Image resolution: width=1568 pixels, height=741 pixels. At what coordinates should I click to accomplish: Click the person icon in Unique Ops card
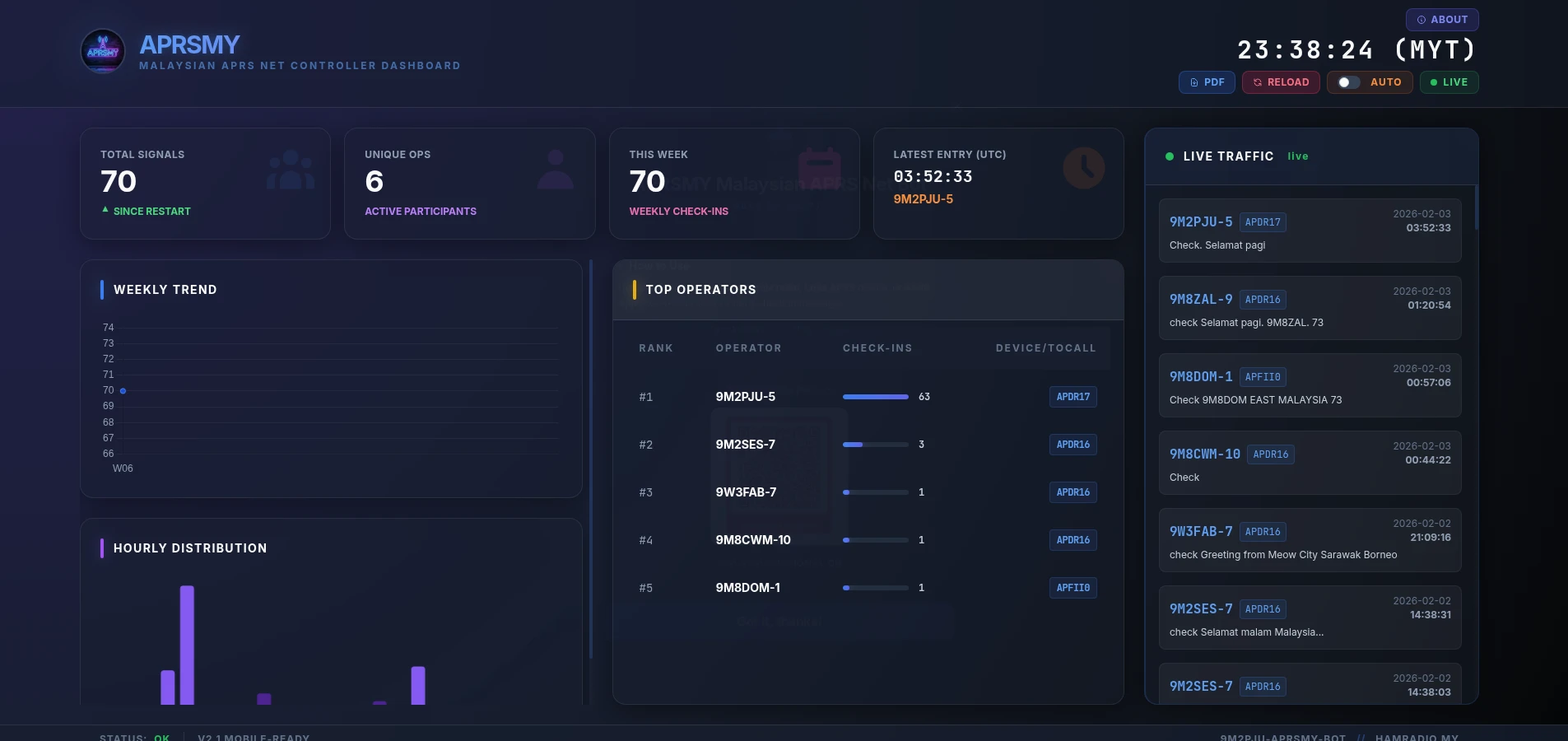[556, 170]
